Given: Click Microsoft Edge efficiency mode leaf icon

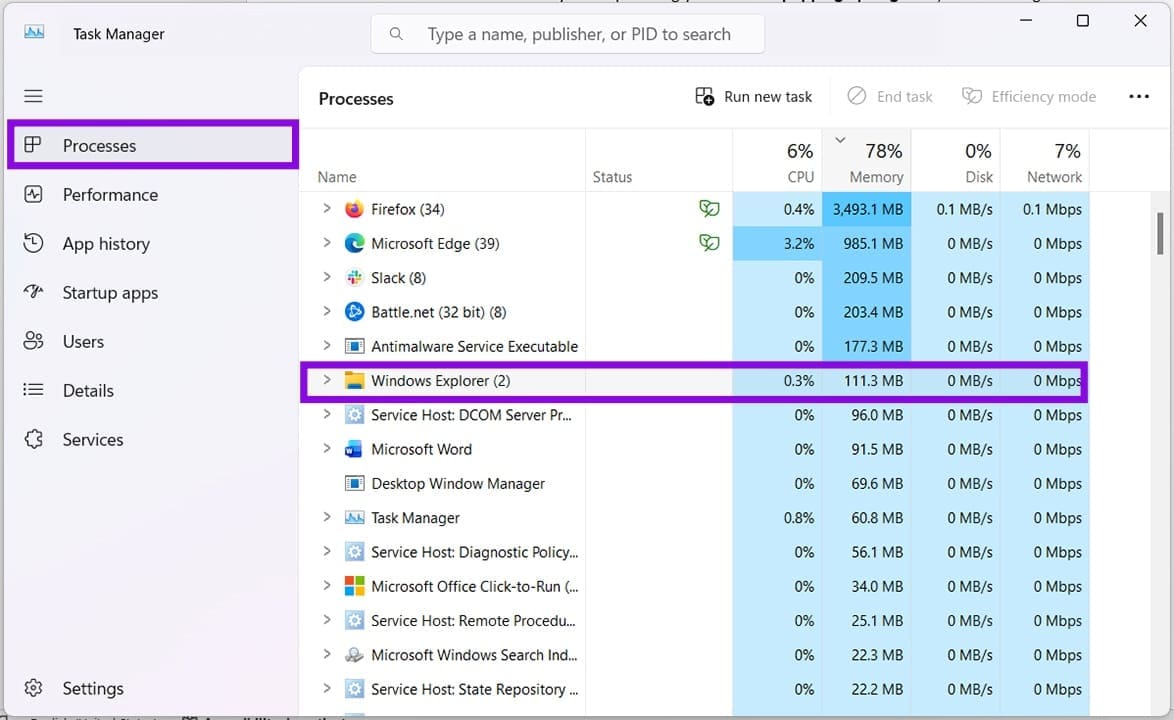Looking at the screenshot, I should click(x=709, y=242).
